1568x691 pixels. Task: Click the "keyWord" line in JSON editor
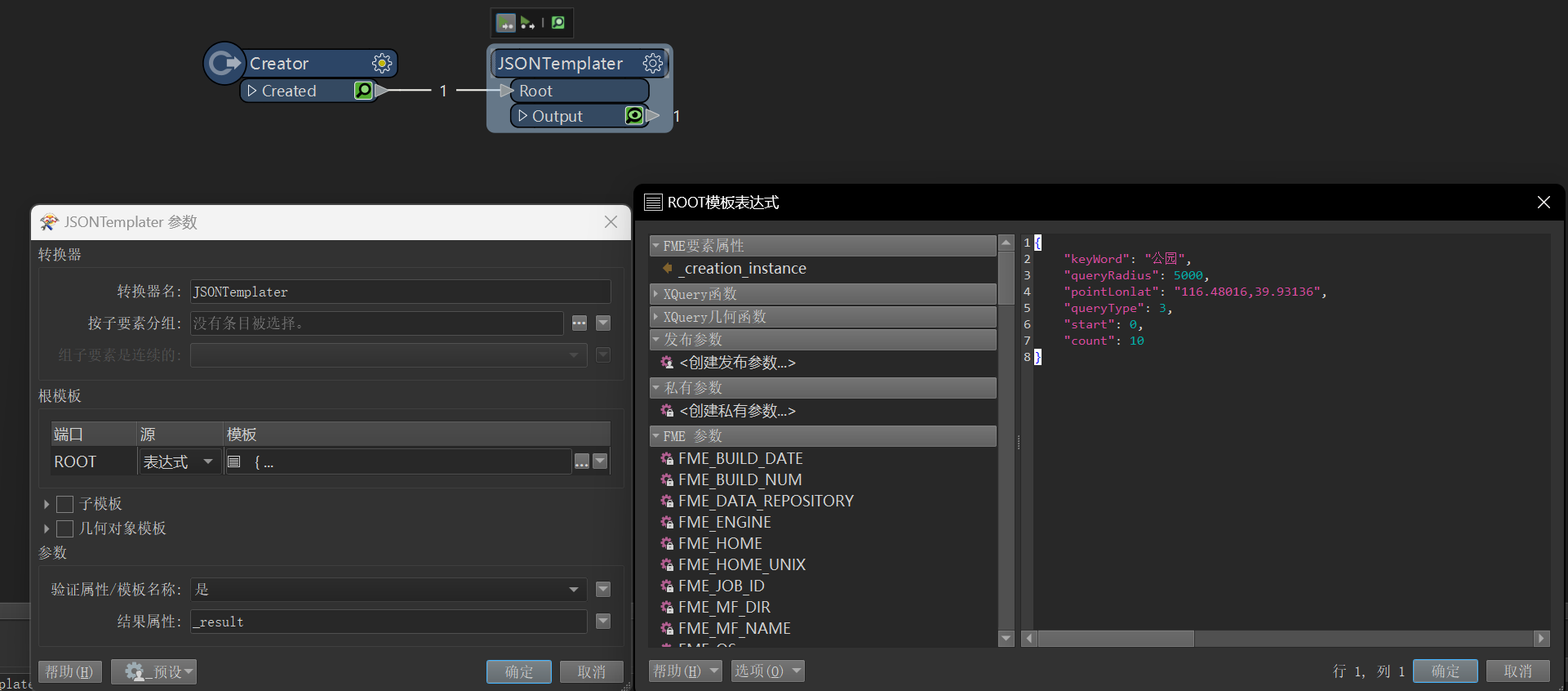[x=1127, y=259]
